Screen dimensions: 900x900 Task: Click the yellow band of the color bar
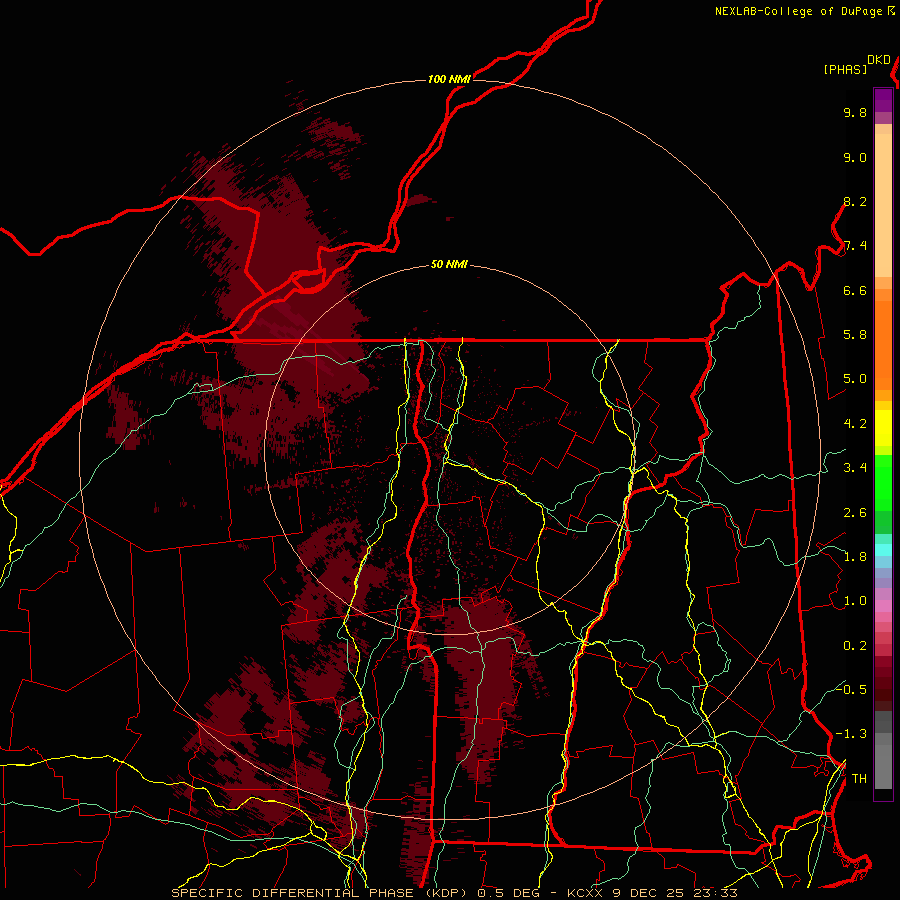click(883, 428)
